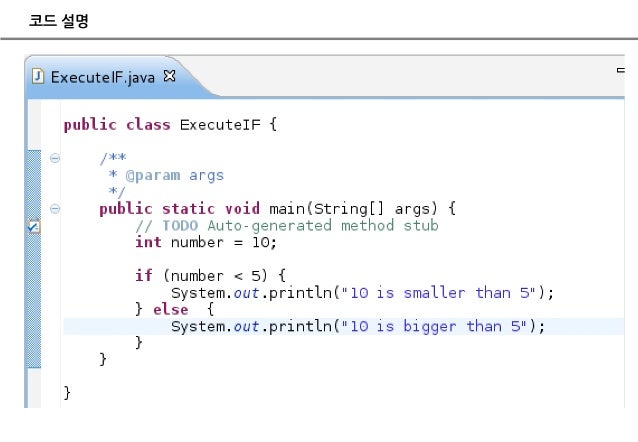This screenshot has width=638, height=442.
Task: Place cursor on 'public class ExecuteIF' line
Action: click(170, 125)
